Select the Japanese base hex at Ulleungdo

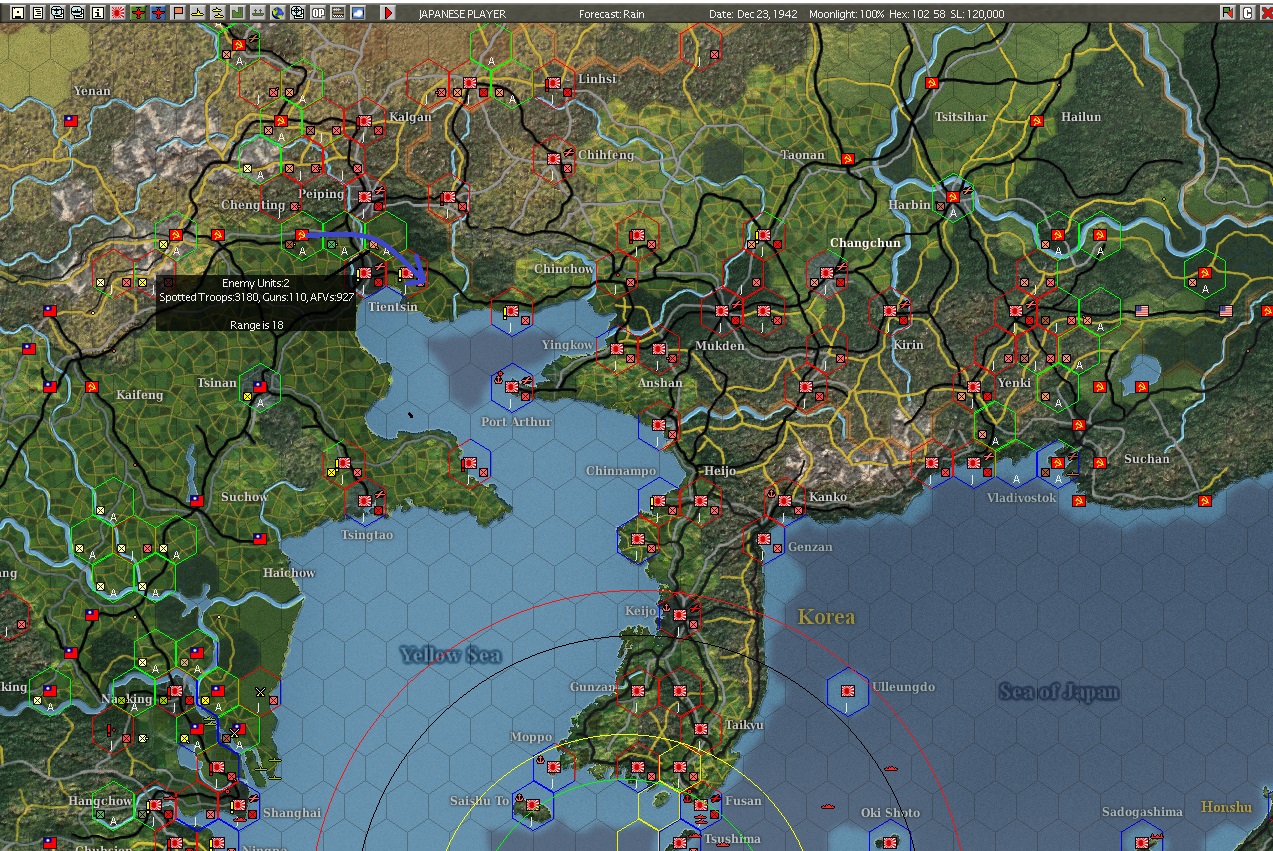tap(848, 690)
